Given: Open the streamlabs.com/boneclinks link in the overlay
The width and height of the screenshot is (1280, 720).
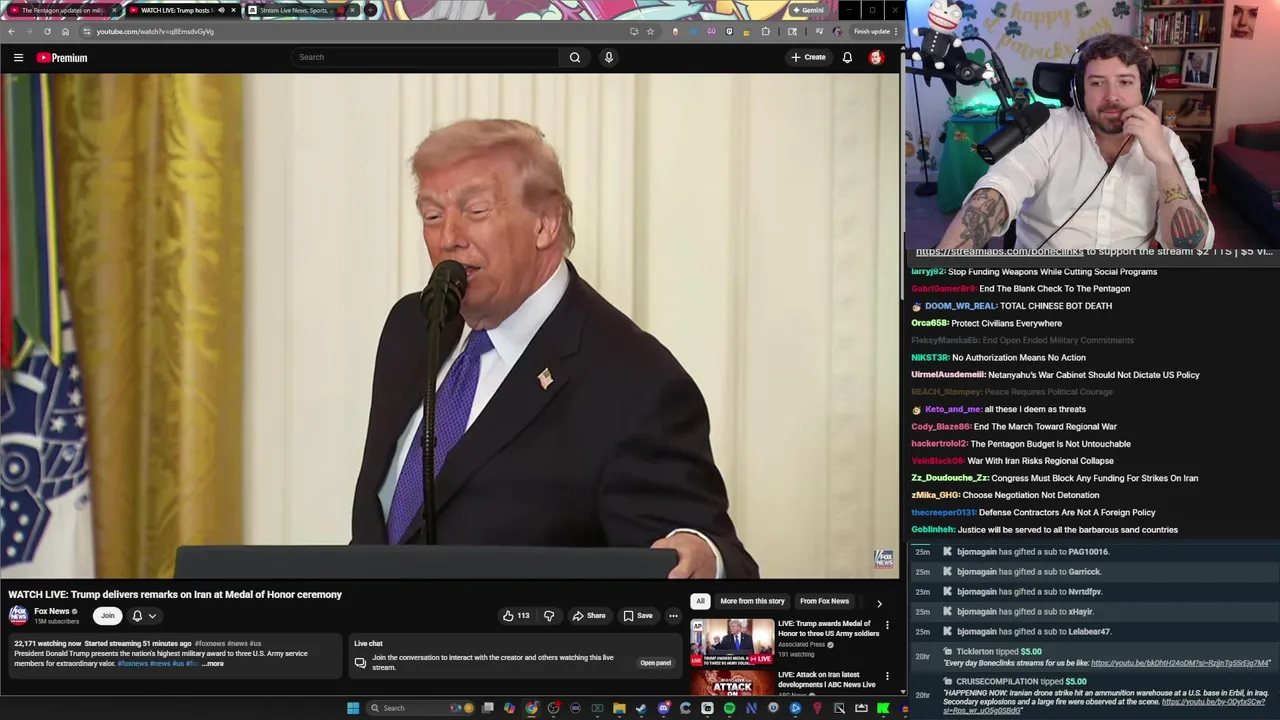Looking at the screenshot, I should coord(1000,252).
